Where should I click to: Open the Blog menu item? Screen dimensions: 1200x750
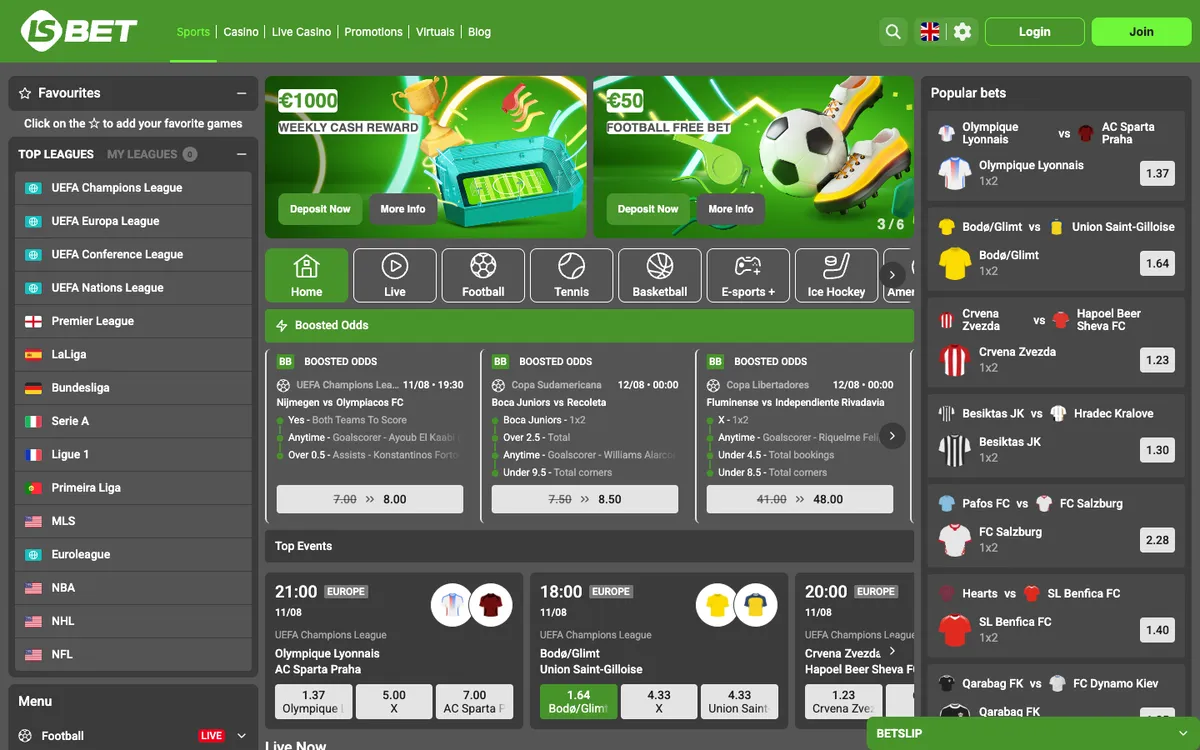480,32
